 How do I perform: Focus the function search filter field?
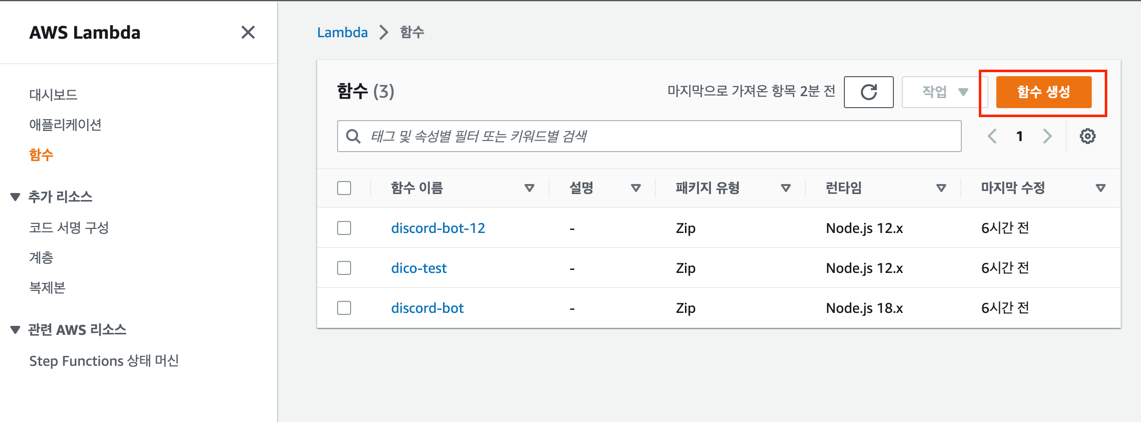click(x=649, y=136)
